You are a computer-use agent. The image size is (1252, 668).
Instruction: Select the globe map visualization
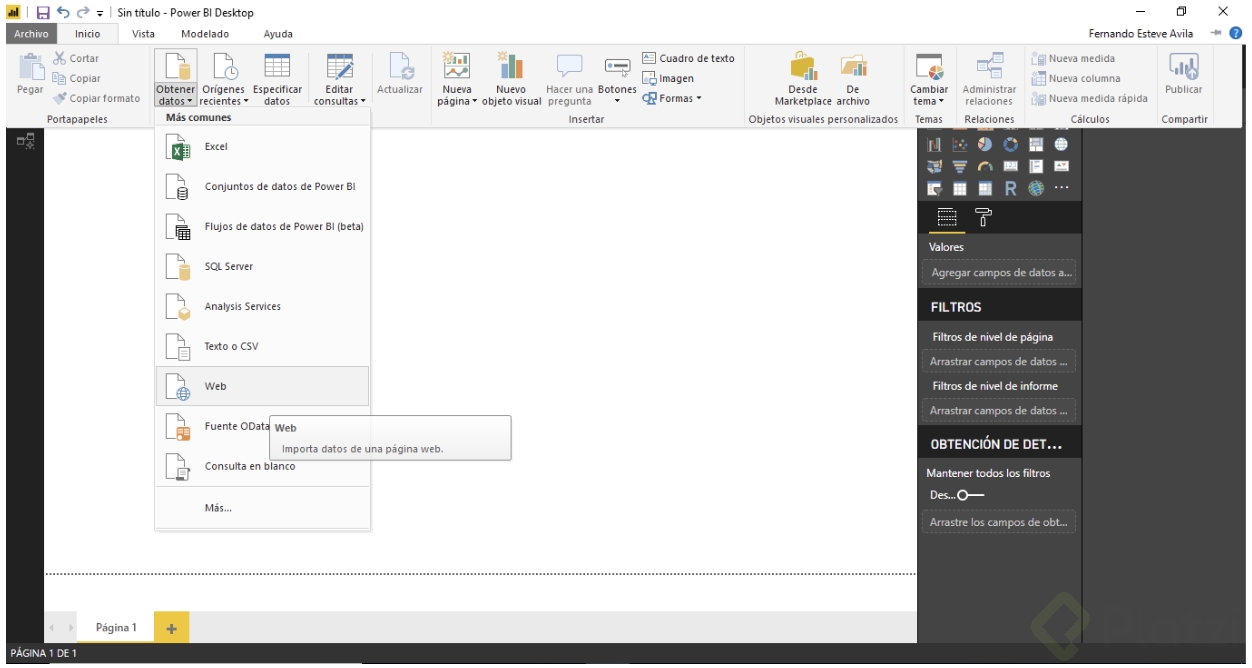1061,144
